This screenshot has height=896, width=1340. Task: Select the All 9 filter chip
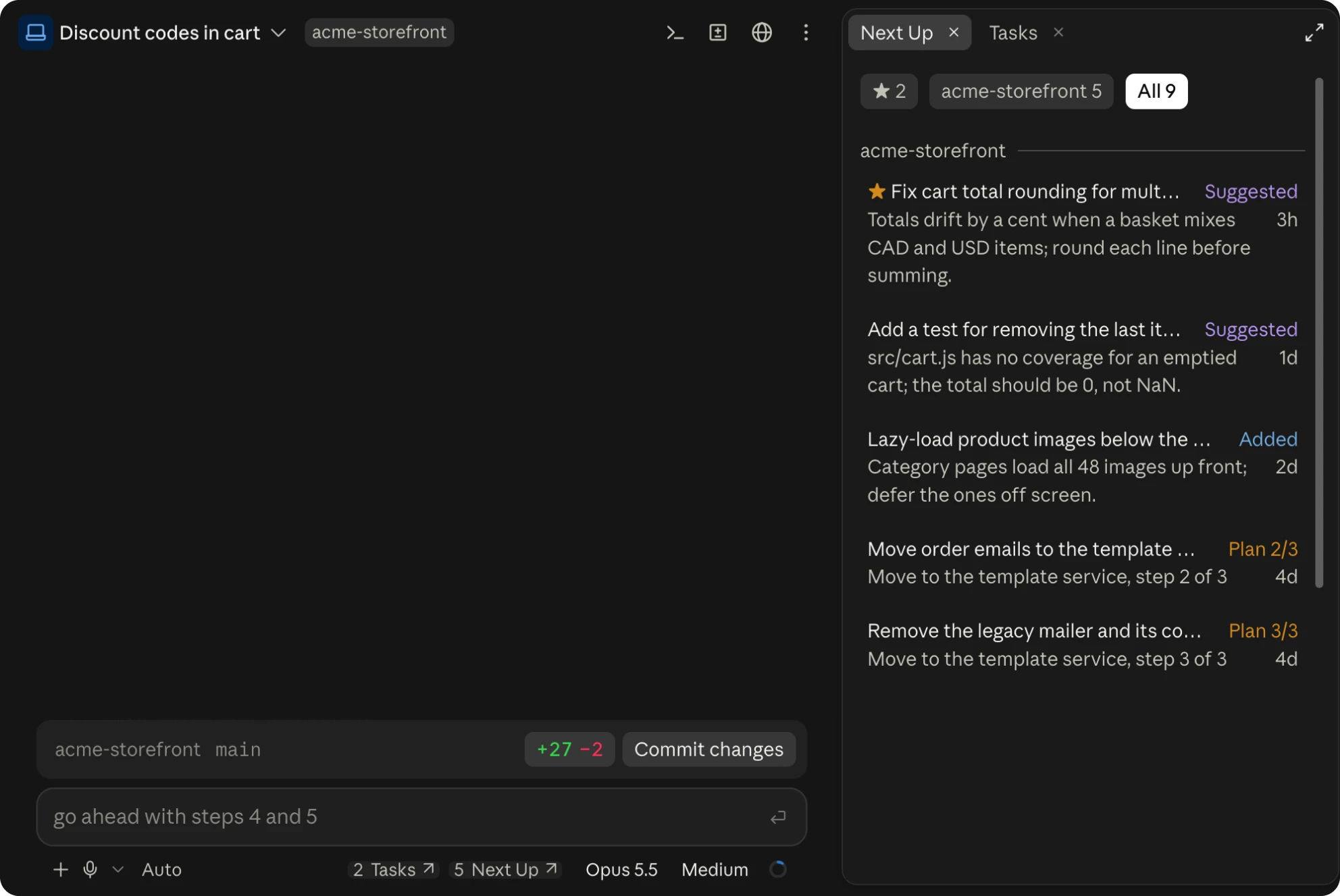tap(1156, 91)
